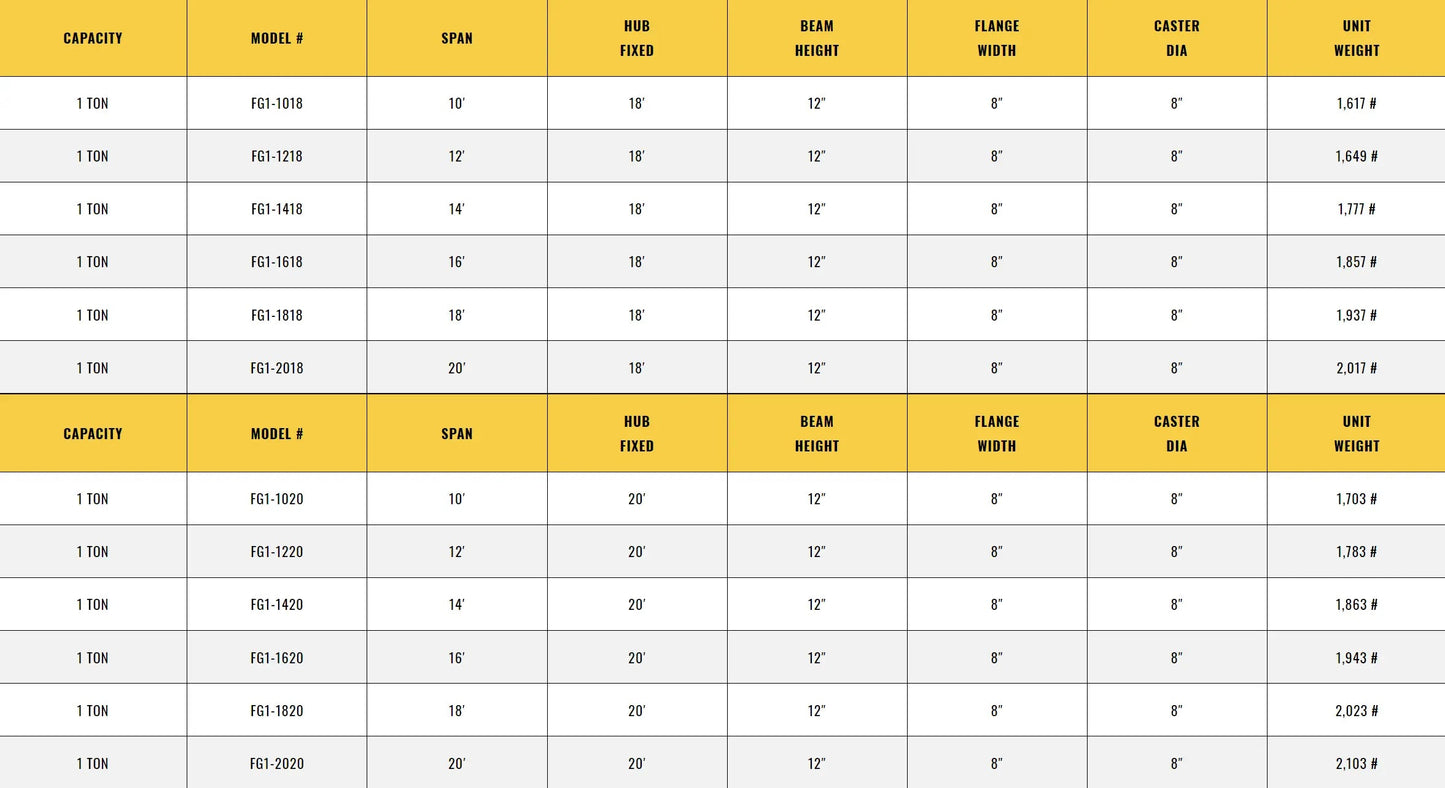Screen dimensions: 1445x788
Task: Click the FG1-1418 model entry
Action: click(x=277, y=209)
